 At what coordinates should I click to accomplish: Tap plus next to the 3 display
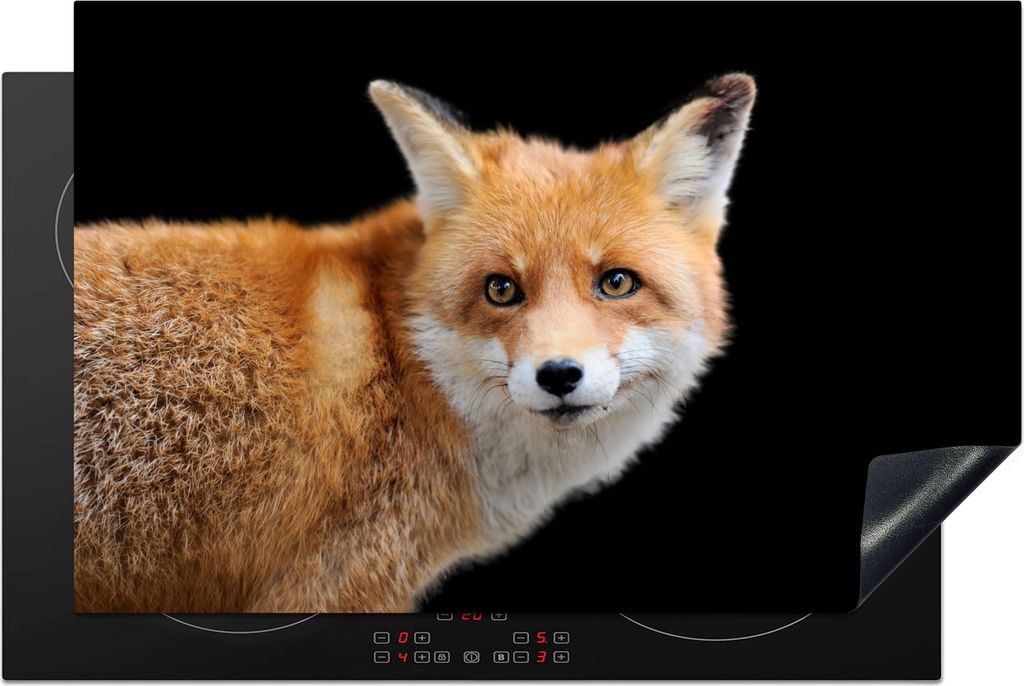point(561,657)
